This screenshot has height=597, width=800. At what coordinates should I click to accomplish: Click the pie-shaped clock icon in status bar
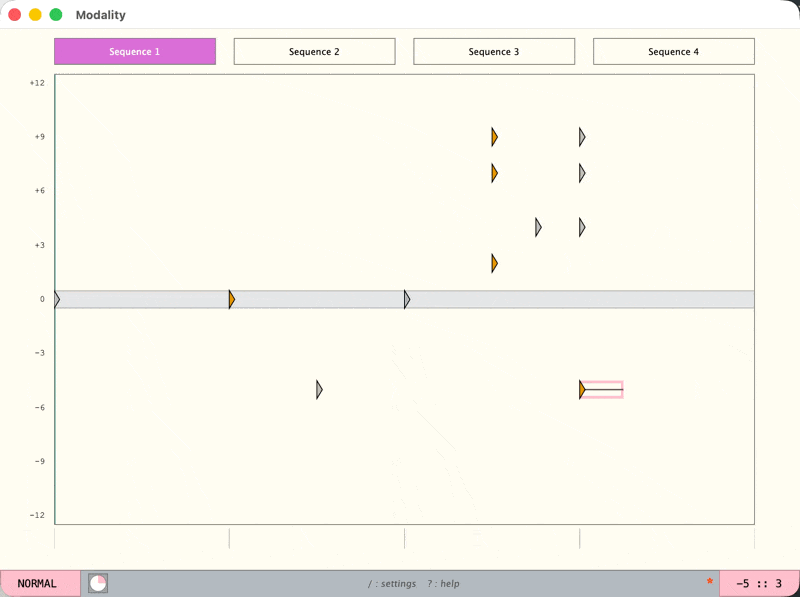98,583
